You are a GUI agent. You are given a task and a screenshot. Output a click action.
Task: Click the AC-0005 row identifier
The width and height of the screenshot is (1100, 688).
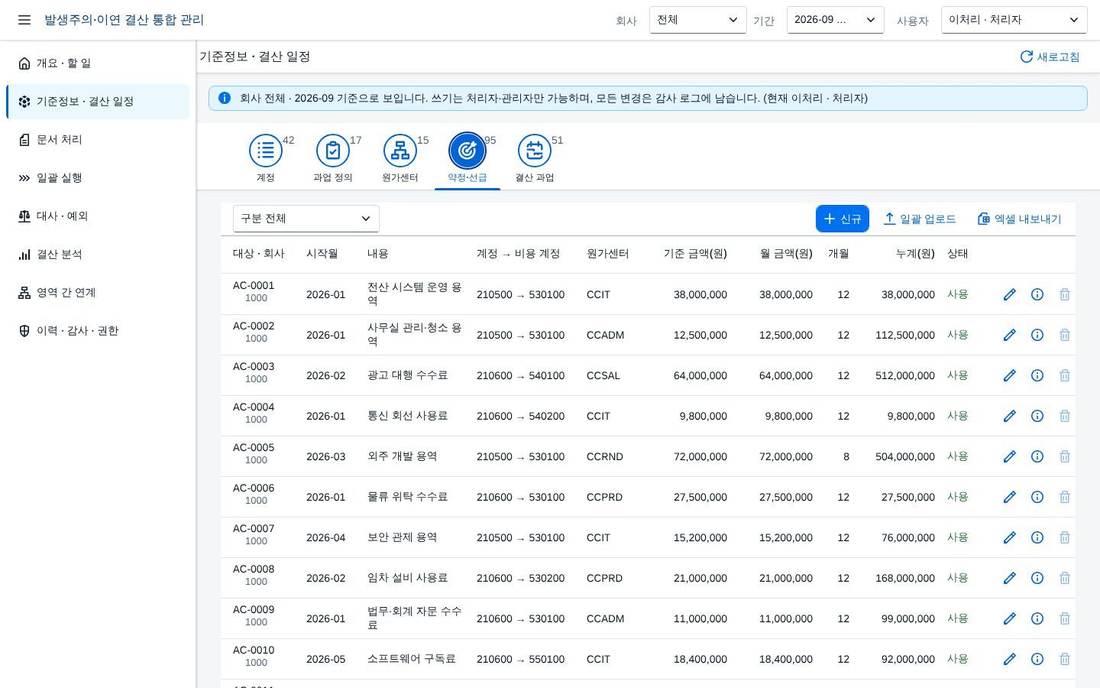pos(253,447)
